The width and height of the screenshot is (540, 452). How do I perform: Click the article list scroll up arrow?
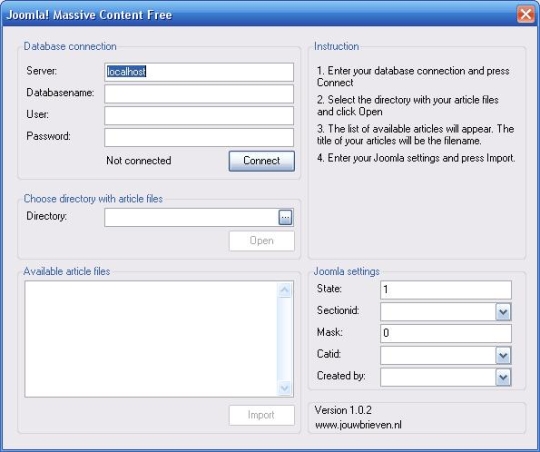(284, 290)
